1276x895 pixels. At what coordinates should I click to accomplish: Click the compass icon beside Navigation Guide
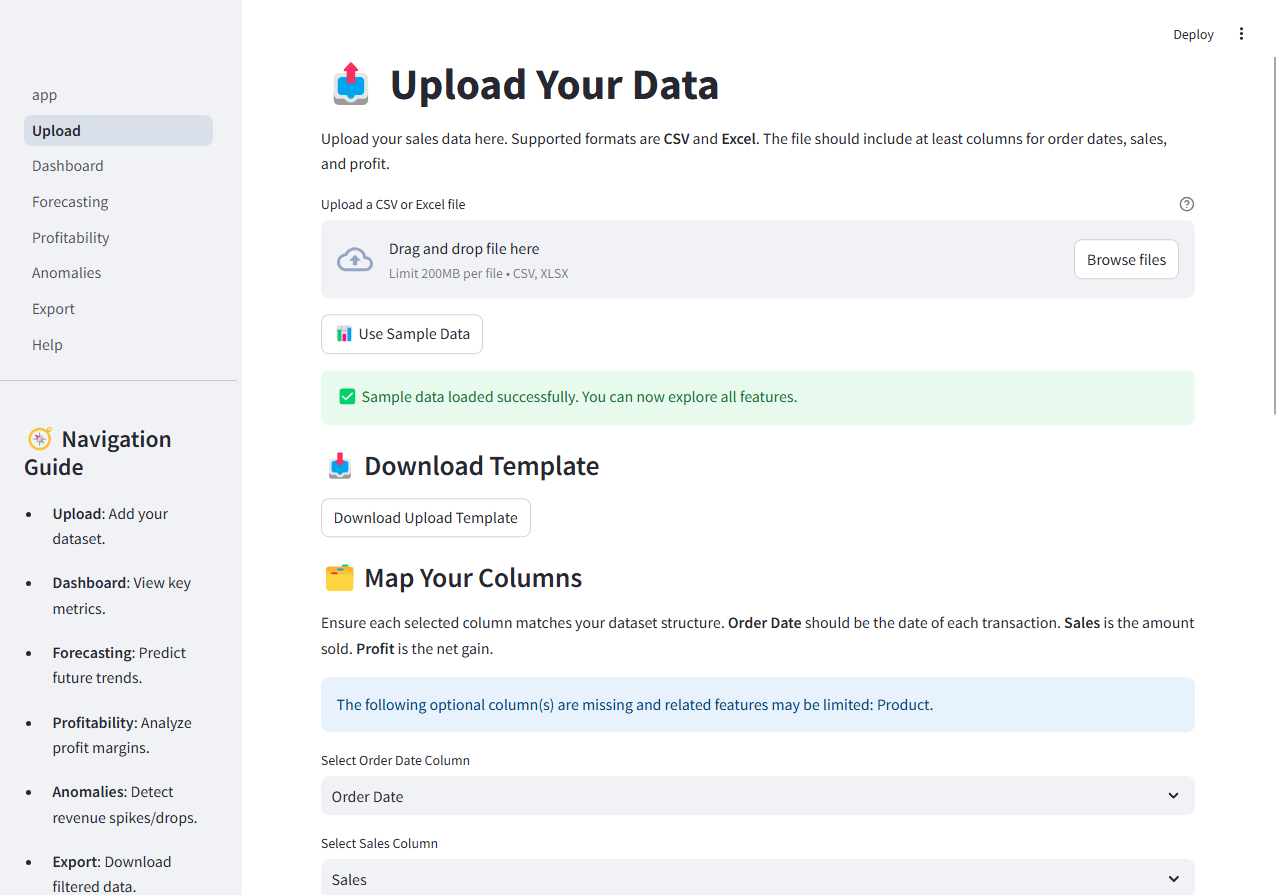pyautogui.click(x=39, y=438)
